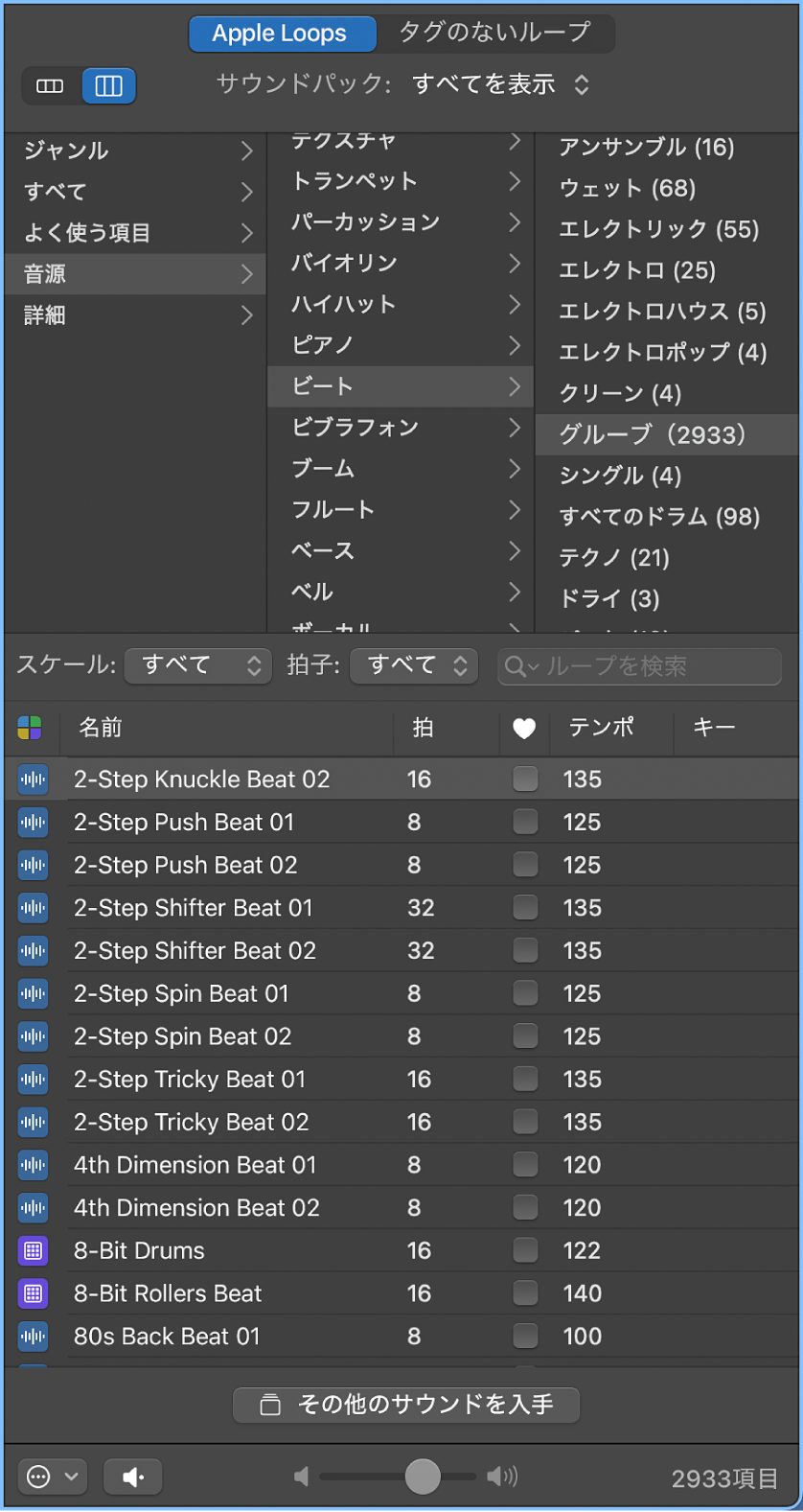Mark 80s Back Beat 01 as favorite

pos(525,1336)
